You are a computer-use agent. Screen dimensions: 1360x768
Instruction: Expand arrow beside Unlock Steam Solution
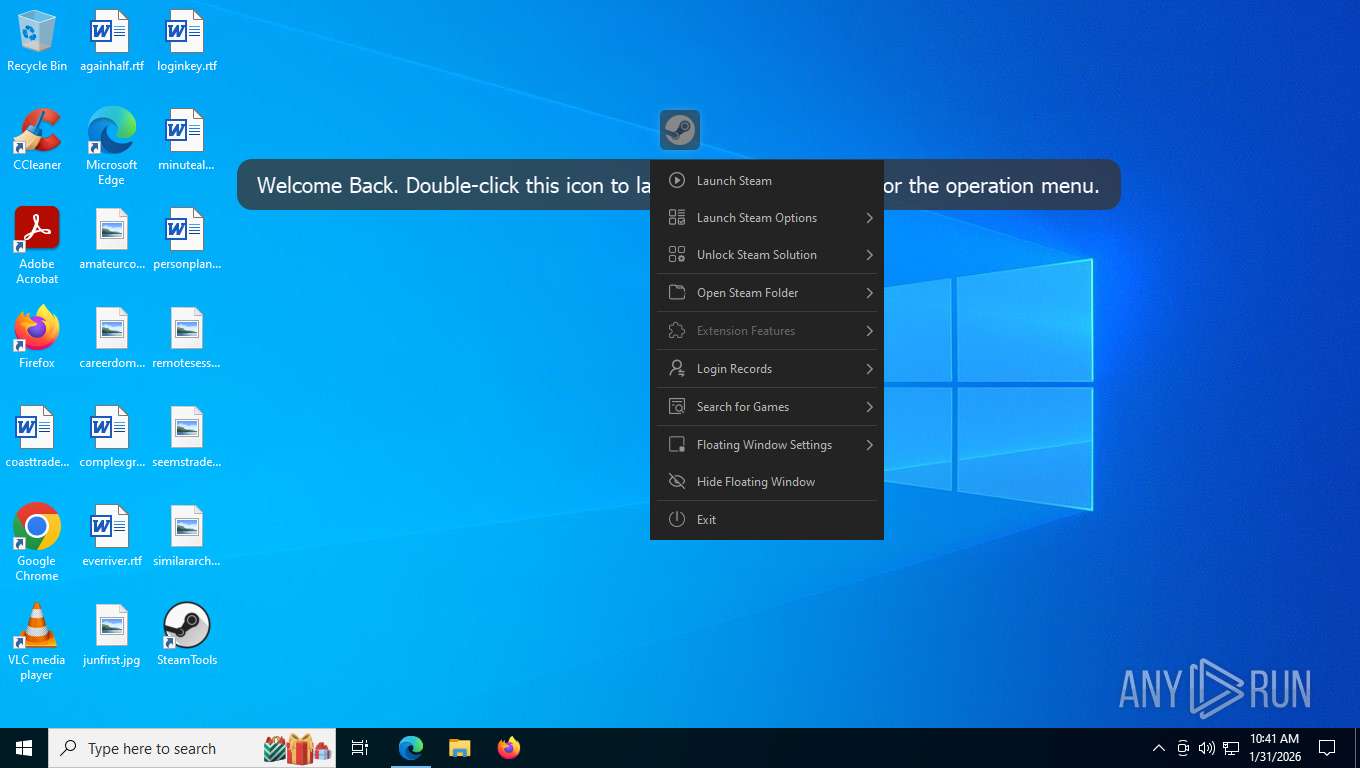pyautogui.click(x=869, y=255)
